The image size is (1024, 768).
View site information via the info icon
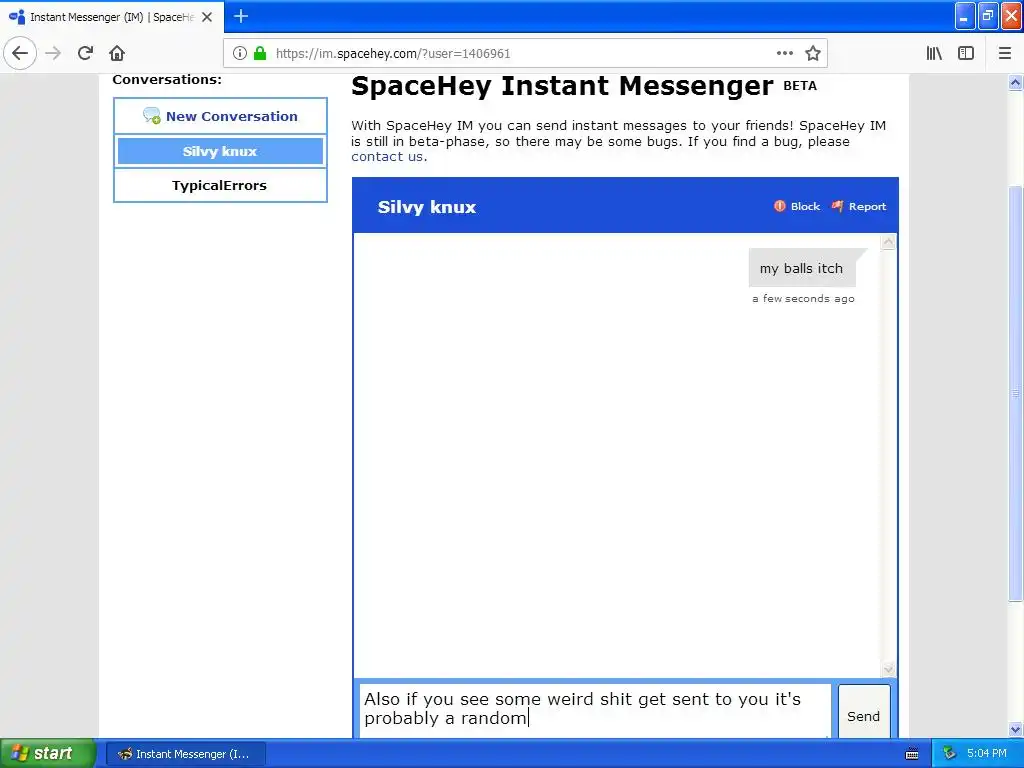pyautogui.click(x=240, y=54)
